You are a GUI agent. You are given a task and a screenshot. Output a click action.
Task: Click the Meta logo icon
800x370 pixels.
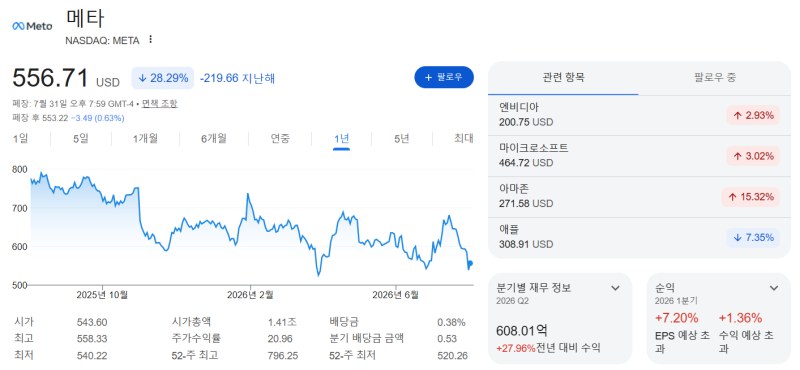[32, 26]
